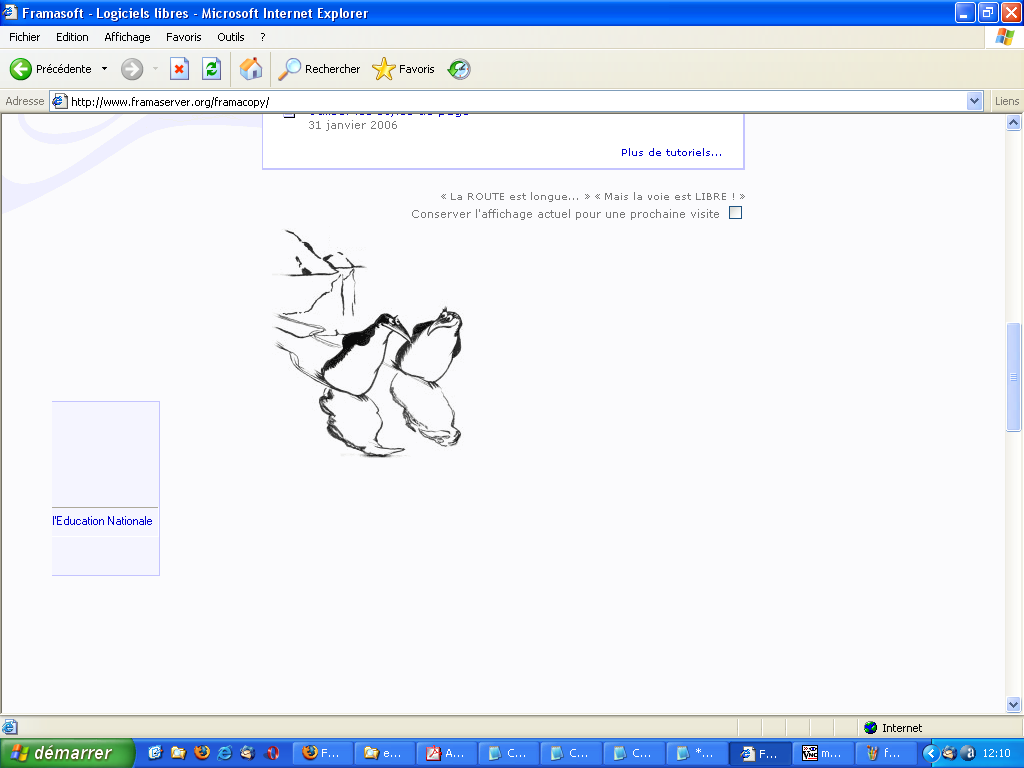Open the démarrer start menu
1024x768 pixels.
[67, 753]
